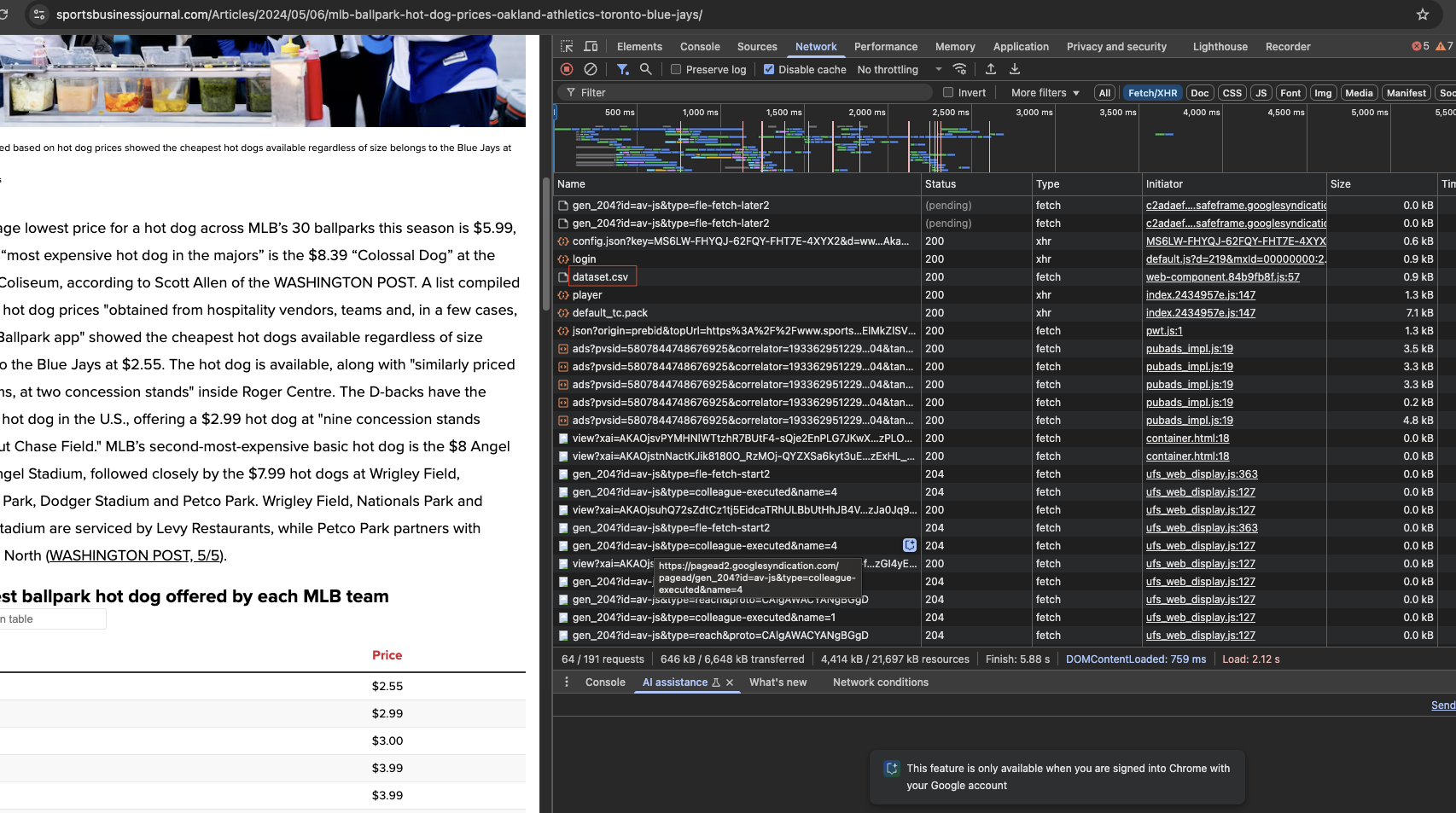
Task: Switch to the Elements tab
Action: 639,47
